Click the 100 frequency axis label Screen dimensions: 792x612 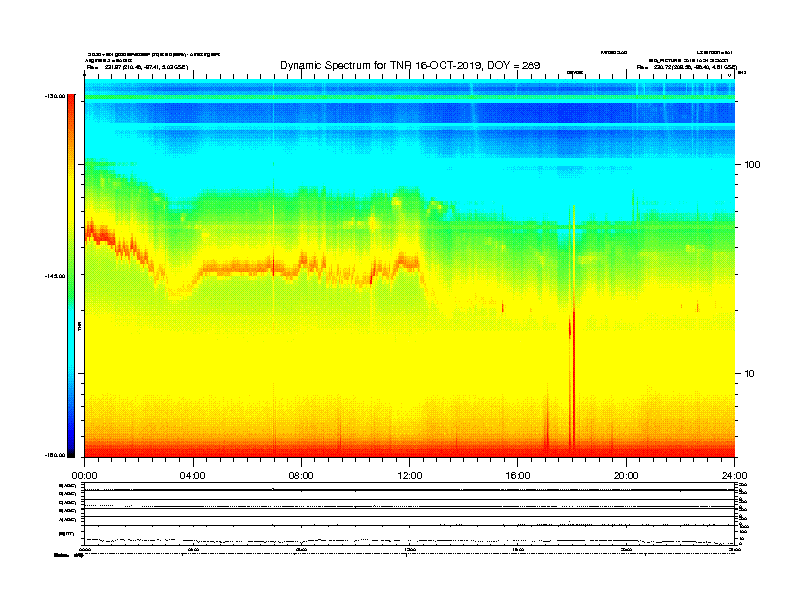tap(752, 165)
